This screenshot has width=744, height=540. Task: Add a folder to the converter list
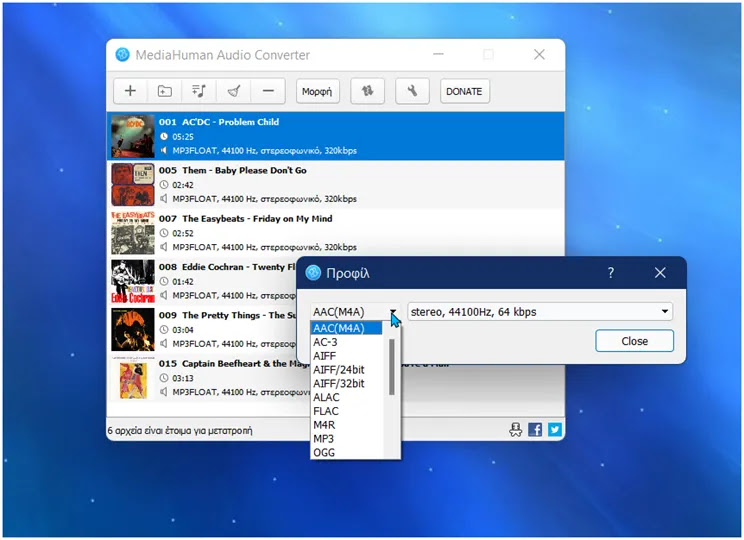click(165, 91)
